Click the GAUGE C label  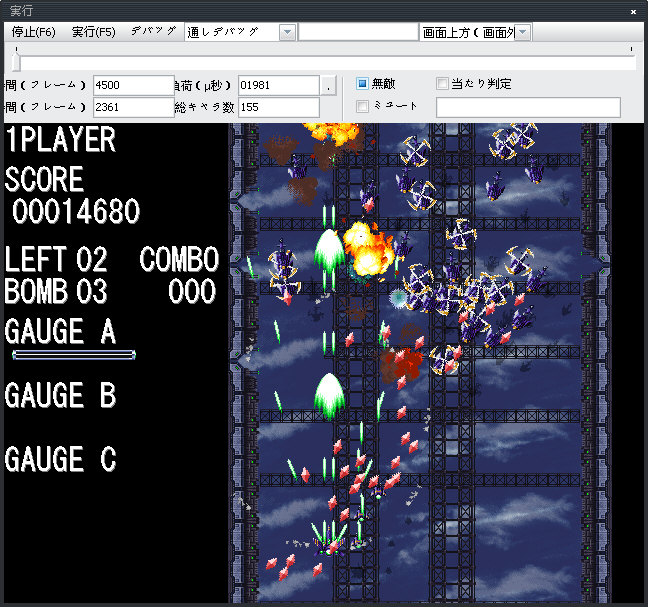(x=61, y=459)
